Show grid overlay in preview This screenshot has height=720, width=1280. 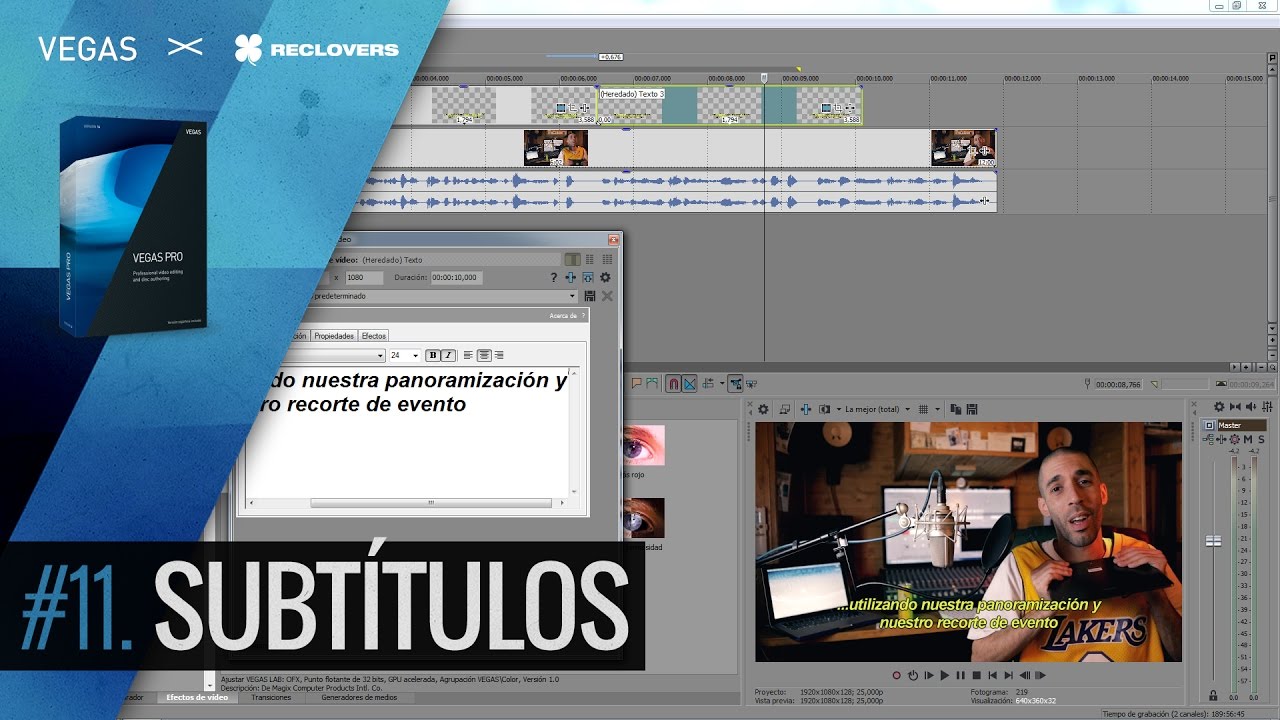point(923,409)
